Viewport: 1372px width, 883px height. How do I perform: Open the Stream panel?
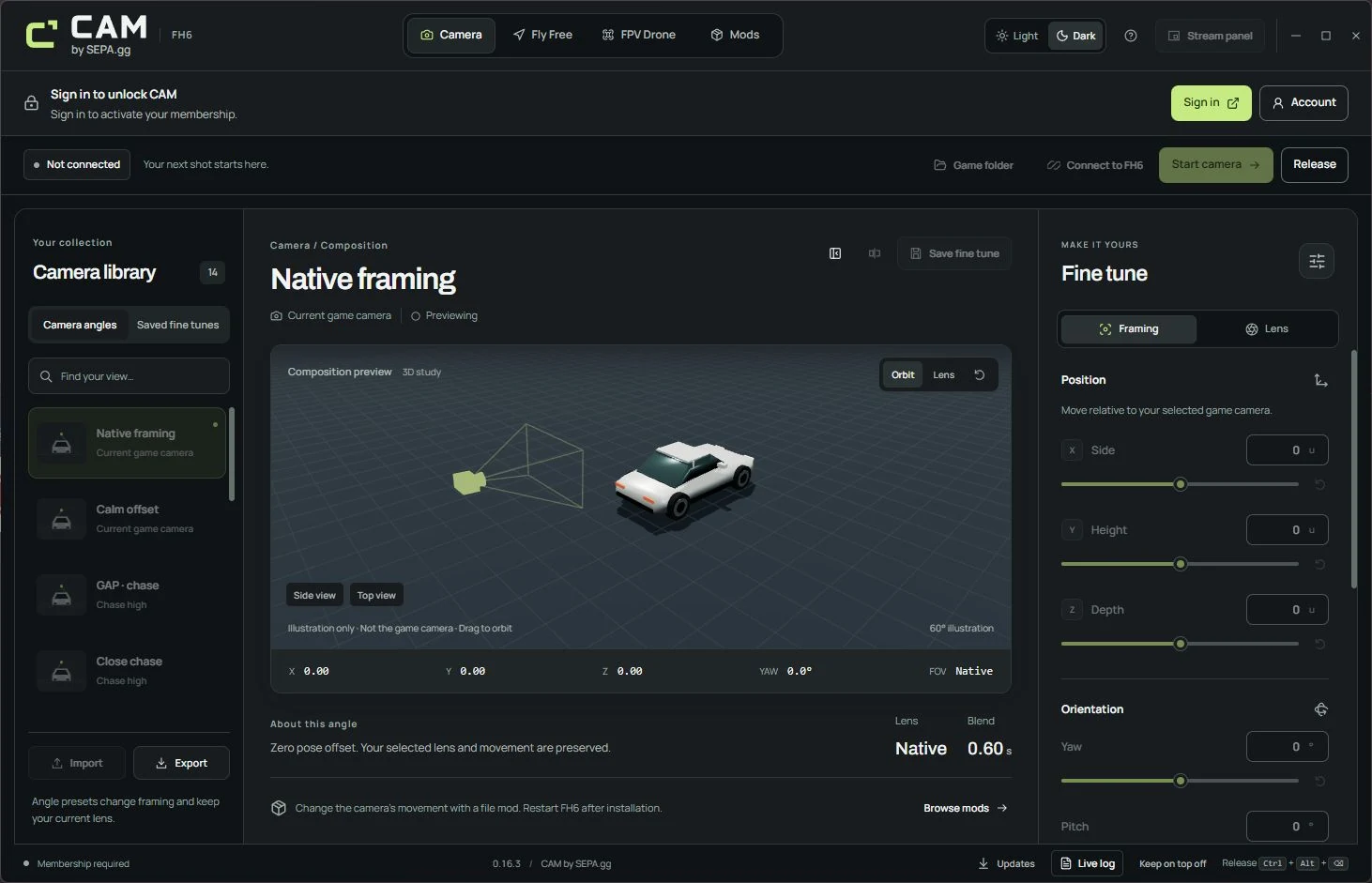[1210, 36]
